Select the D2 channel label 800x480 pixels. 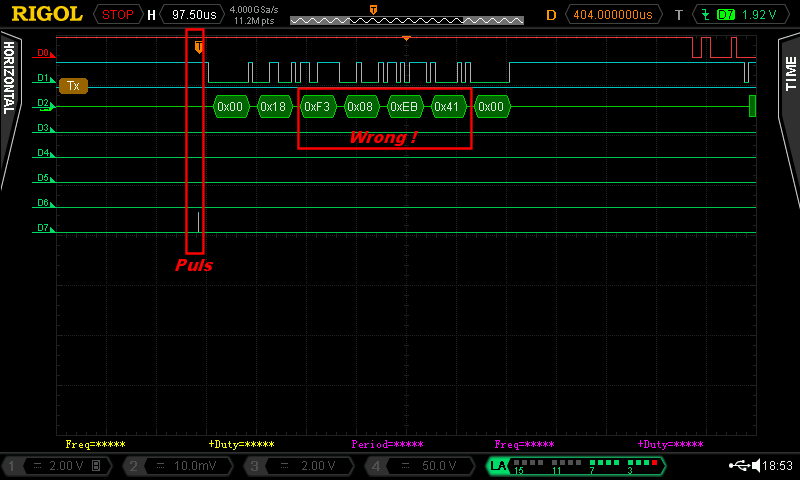pyautogui.click(x=43, y=103)
